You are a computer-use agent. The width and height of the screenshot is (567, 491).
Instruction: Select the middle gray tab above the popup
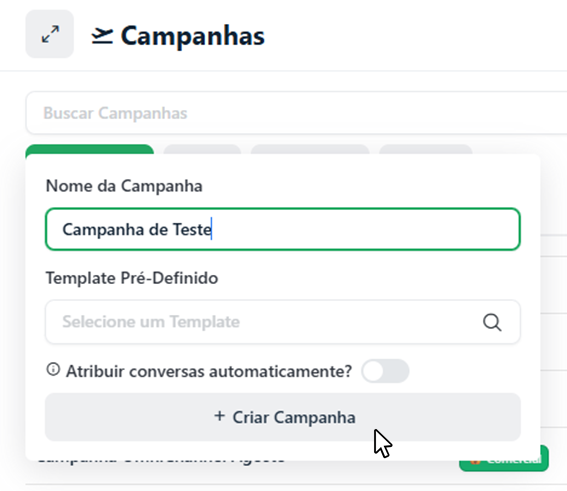click(310, 149)
